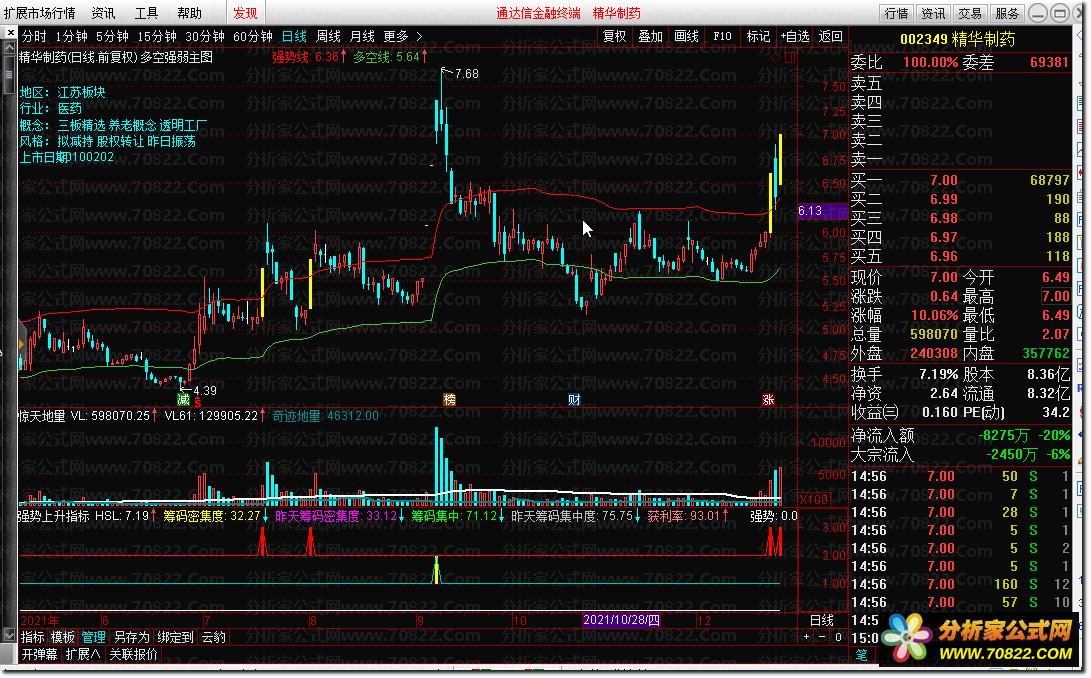This screenshot has height=678, width=1091.
Task: Click the 涨 marker below the chart
Action: pyautogui.click(x=768, y=400)
